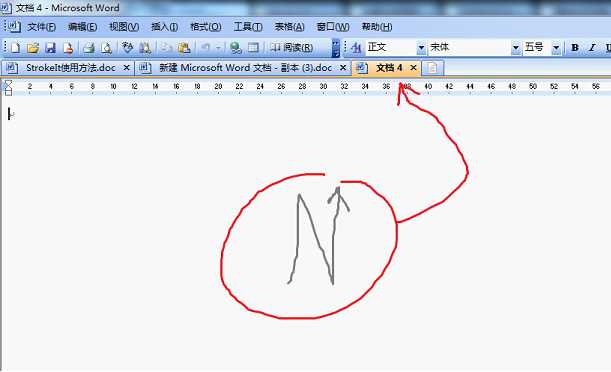
Task: Open the 表格(A) menu
Action: [289, 27]
